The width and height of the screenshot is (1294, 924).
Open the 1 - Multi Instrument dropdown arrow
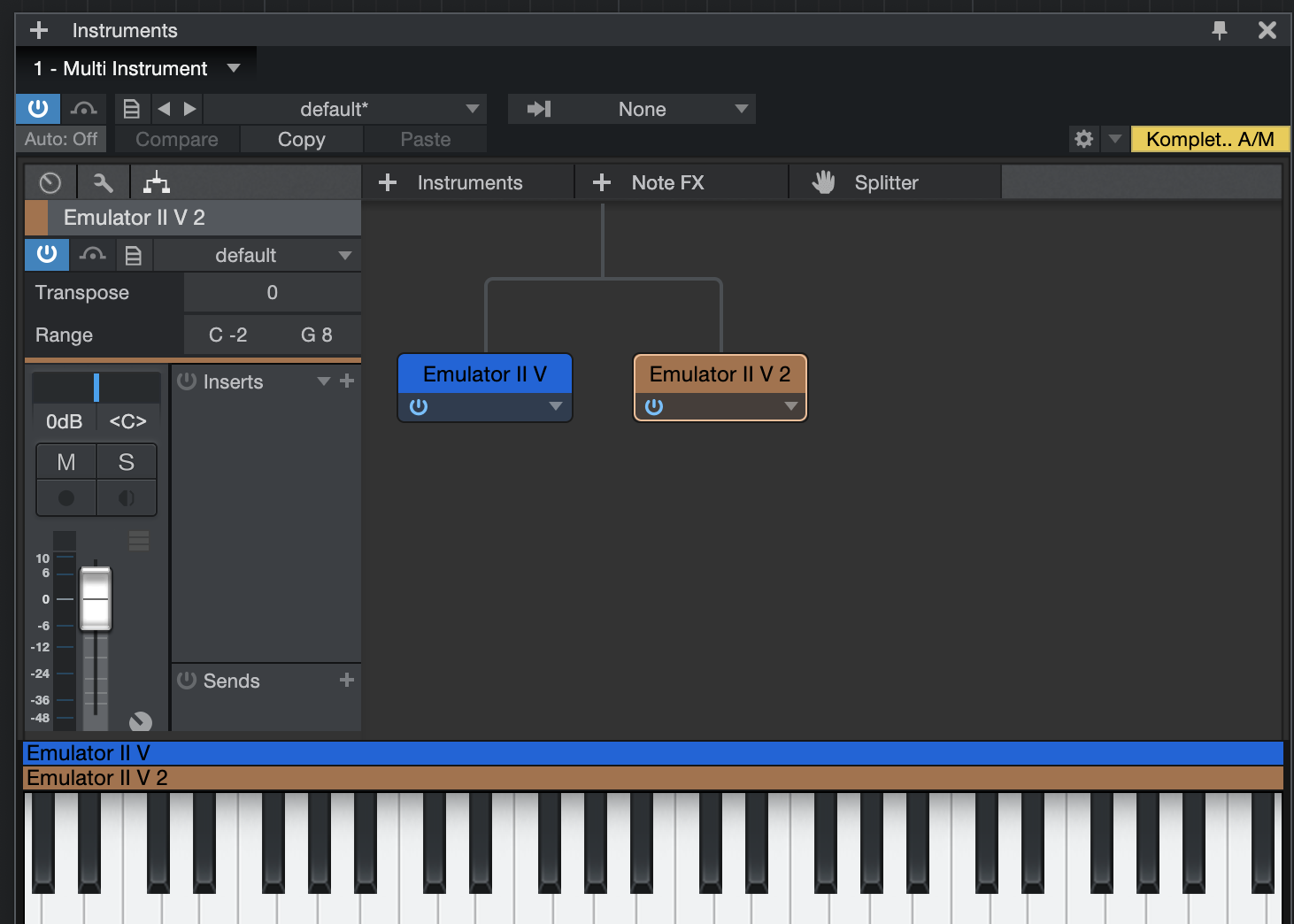point(234,68)
